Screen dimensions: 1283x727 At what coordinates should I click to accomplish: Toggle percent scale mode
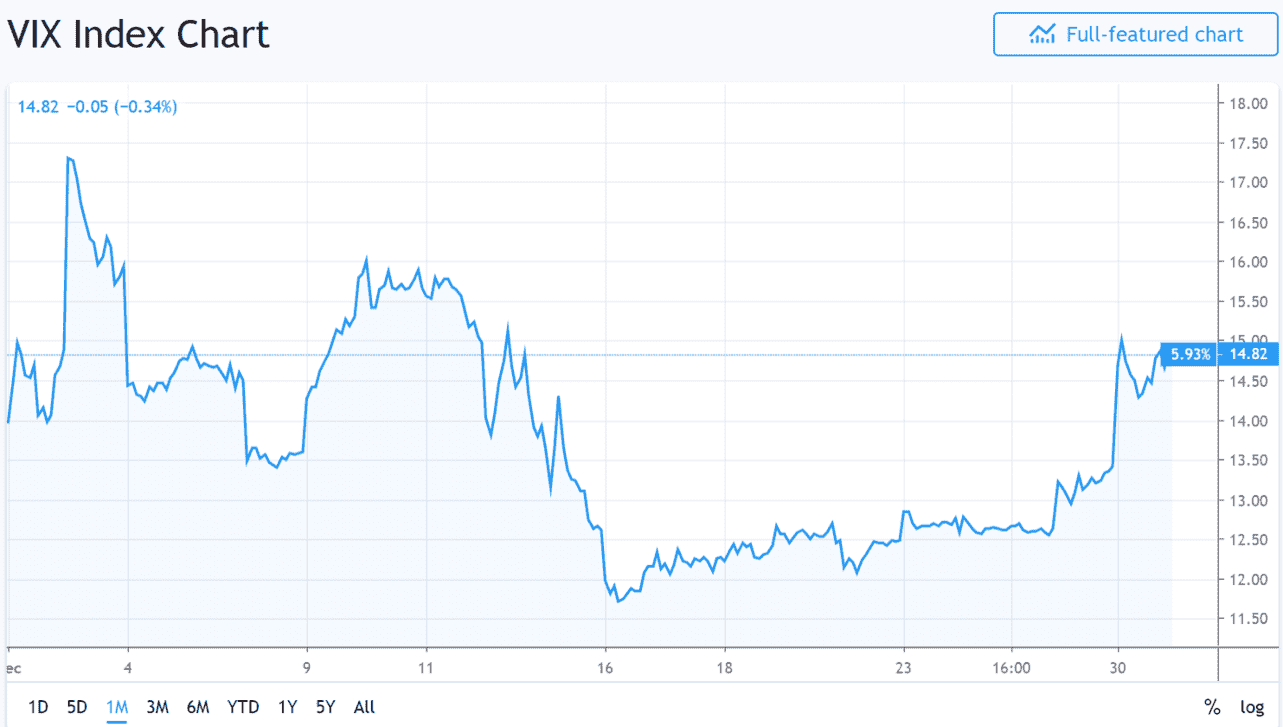1212,707
